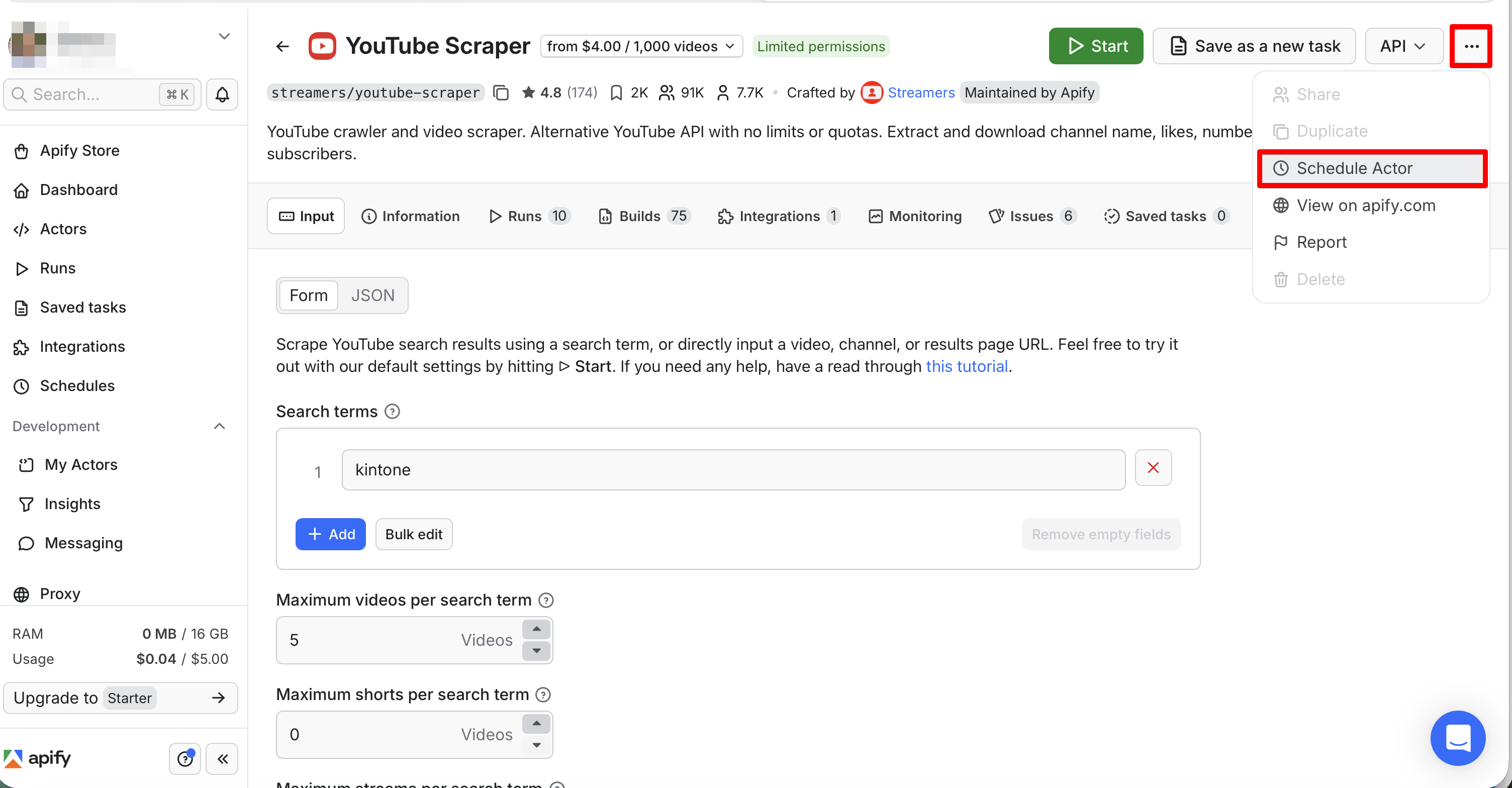1512x788 pixels.
Task: Open the pricing dropdown from $4.00
Action: [641, 46]
